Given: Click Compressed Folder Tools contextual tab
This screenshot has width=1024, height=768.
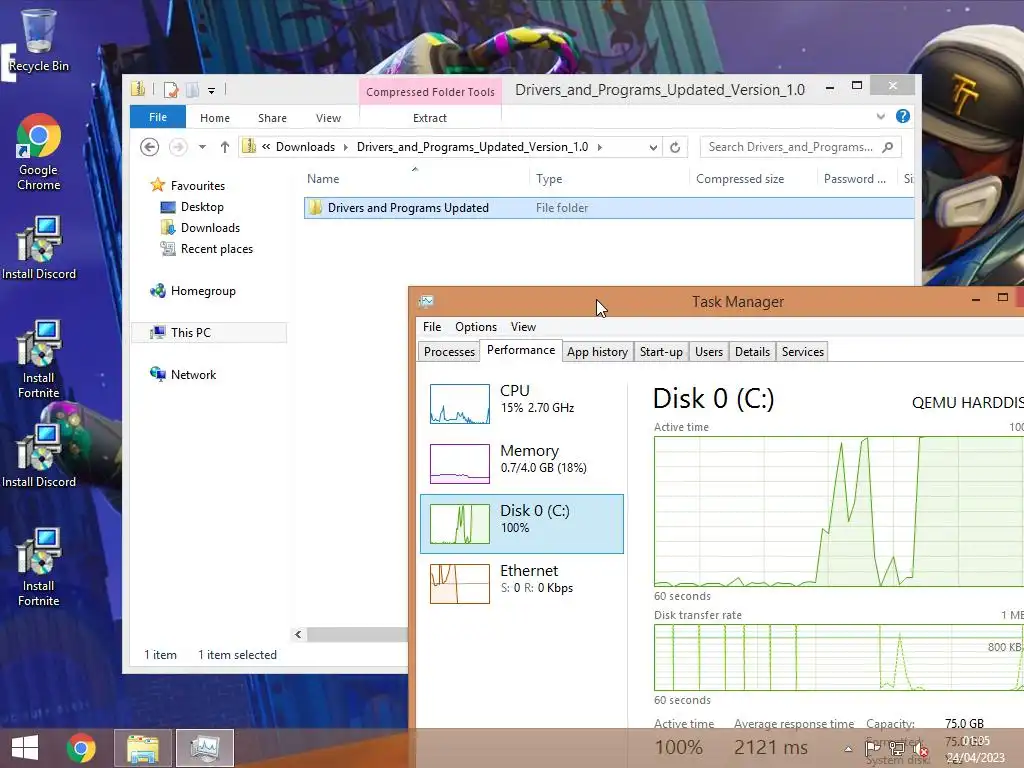Looking at the screenshot, I should point(430,91).
